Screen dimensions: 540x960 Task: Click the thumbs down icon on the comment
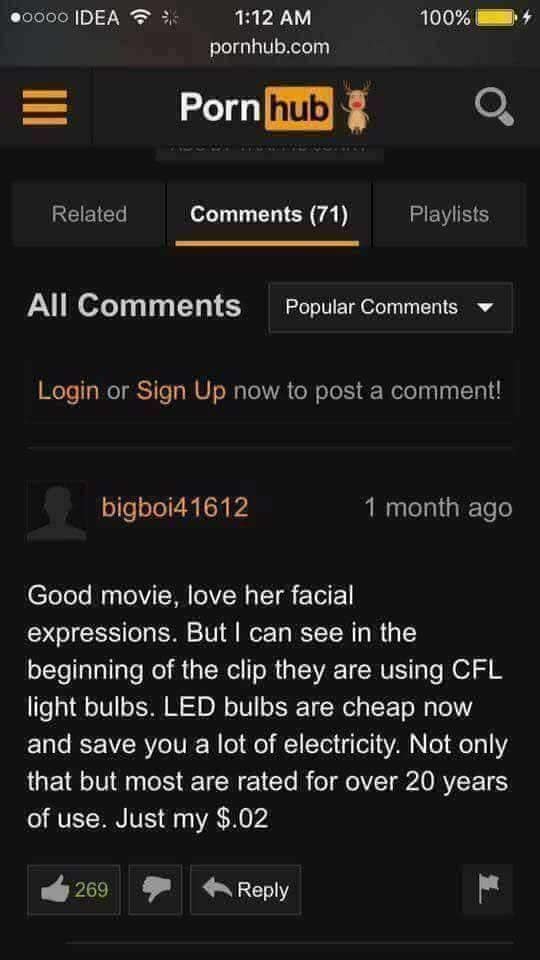[155, 889]
